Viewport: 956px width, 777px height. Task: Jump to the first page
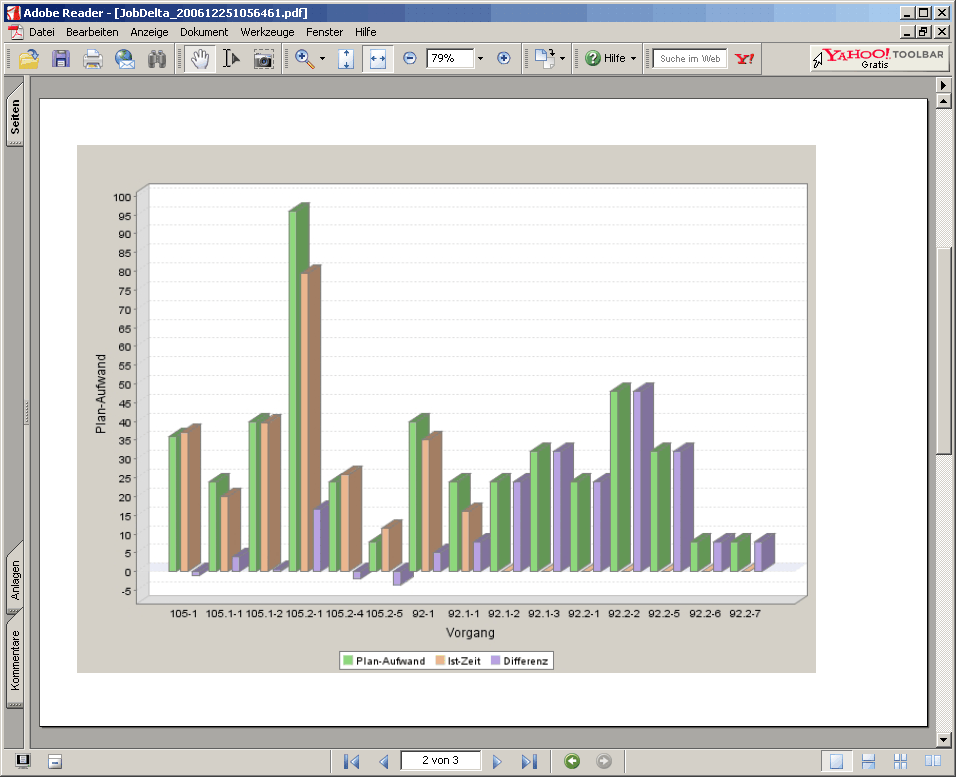[351, 762]
